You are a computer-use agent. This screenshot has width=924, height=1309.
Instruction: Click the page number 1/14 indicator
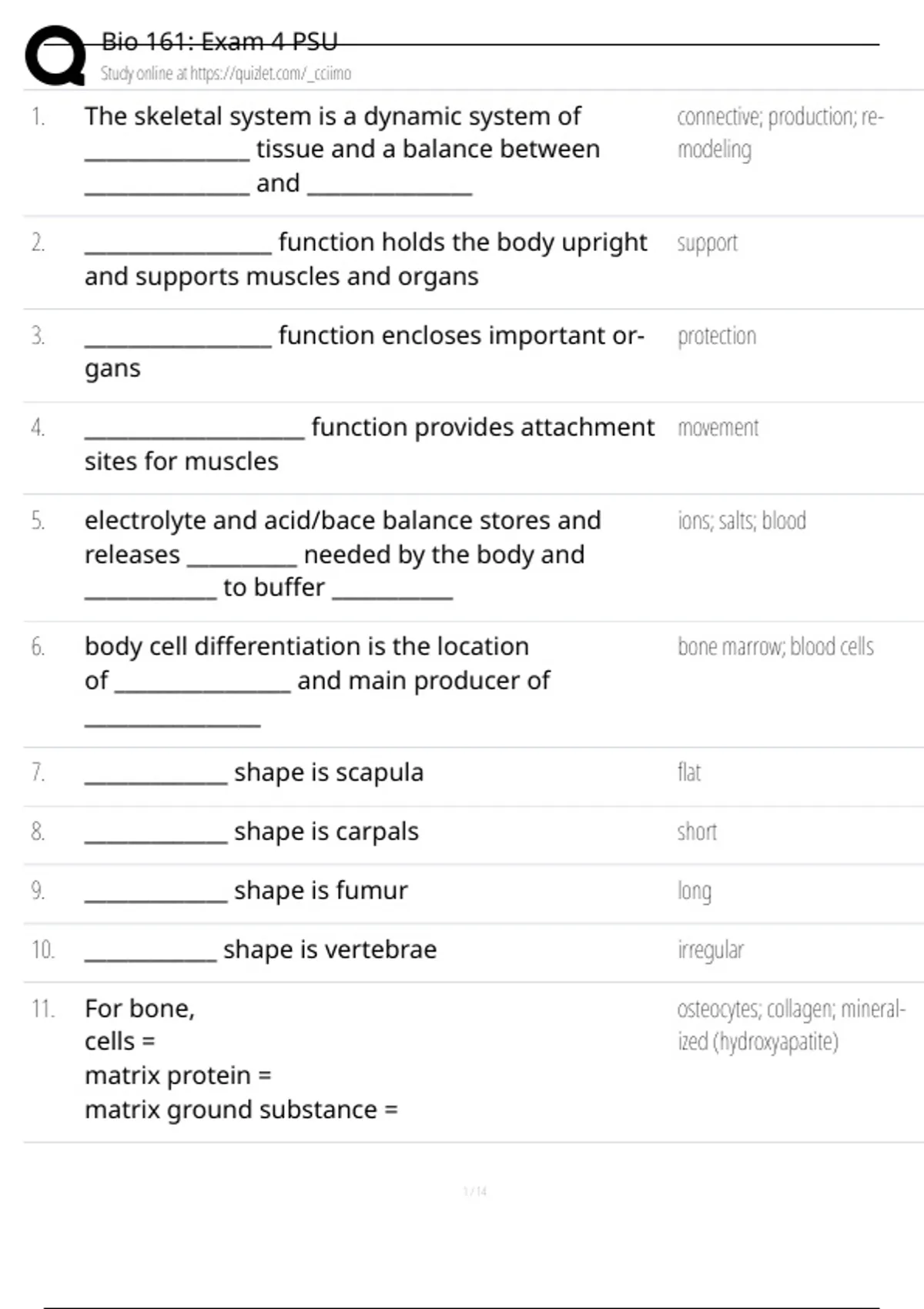(x=474, y=1191)
